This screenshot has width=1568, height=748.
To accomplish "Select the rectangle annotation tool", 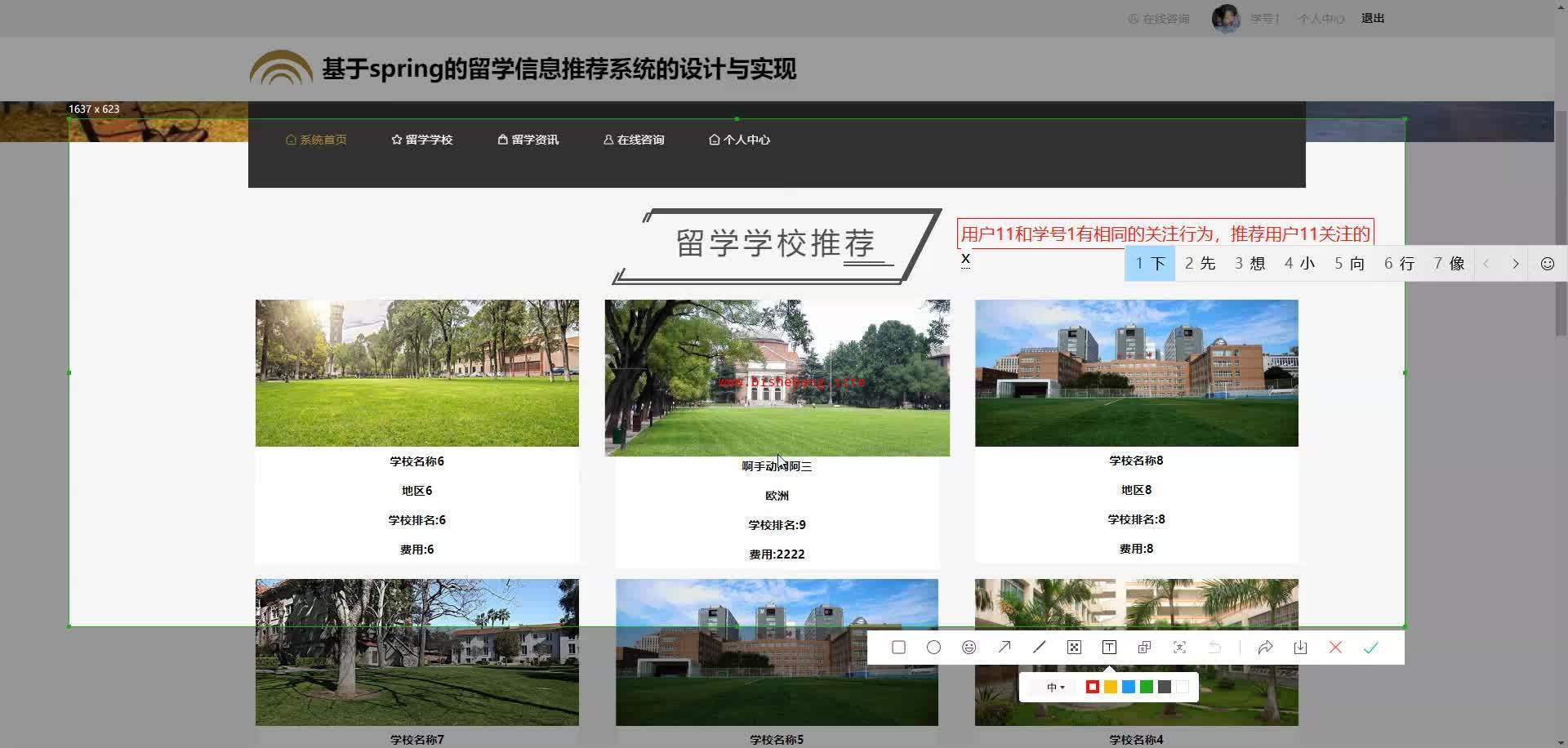I will (x=898, y=648).
